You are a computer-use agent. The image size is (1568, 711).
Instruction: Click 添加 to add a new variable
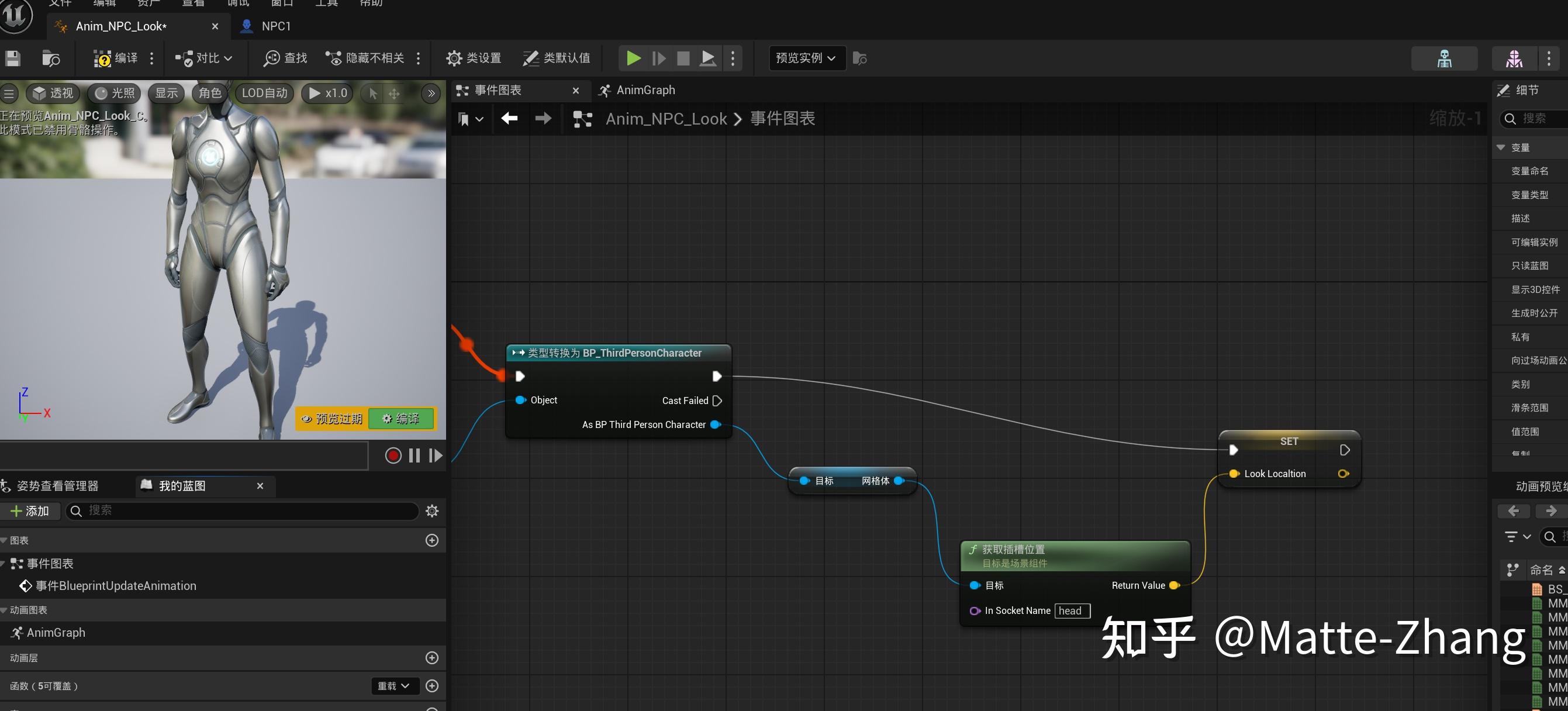pyautogui.click(x=31, y=510)
